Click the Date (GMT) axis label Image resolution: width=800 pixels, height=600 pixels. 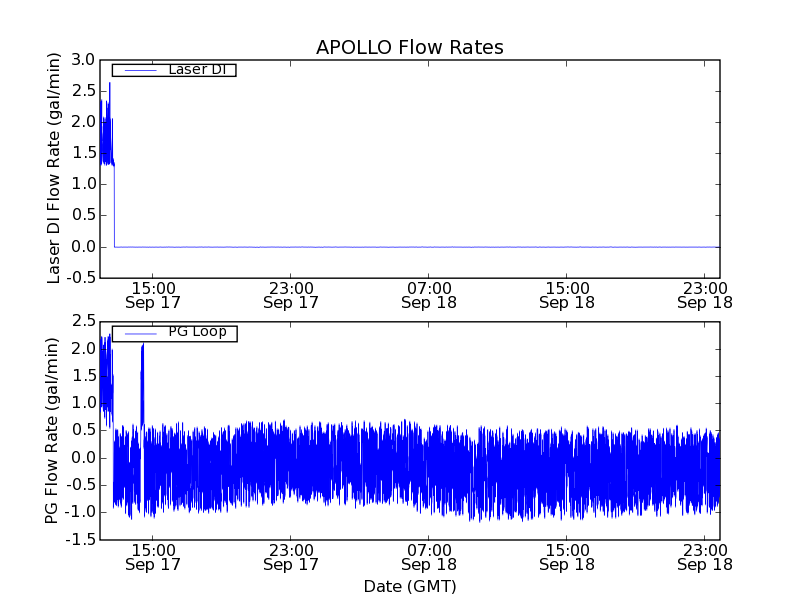tap(410, 586)
